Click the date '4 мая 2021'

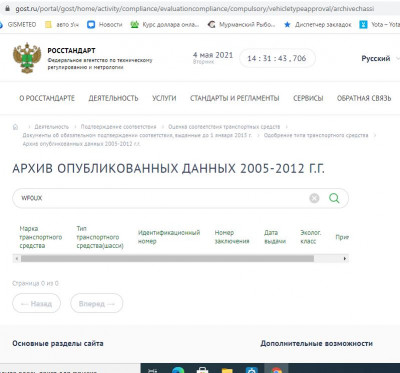213,55
